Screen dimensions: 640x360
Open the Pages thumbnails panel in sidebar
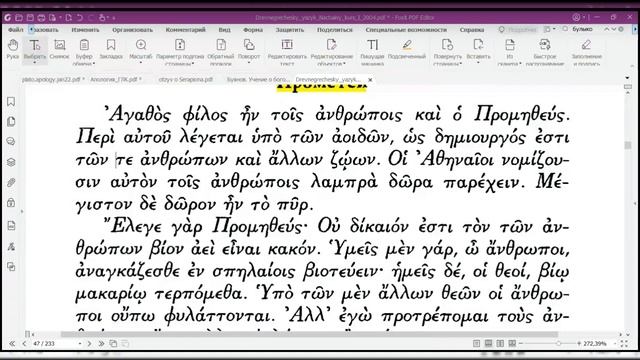pyautogui.click(x=11, y=121)
